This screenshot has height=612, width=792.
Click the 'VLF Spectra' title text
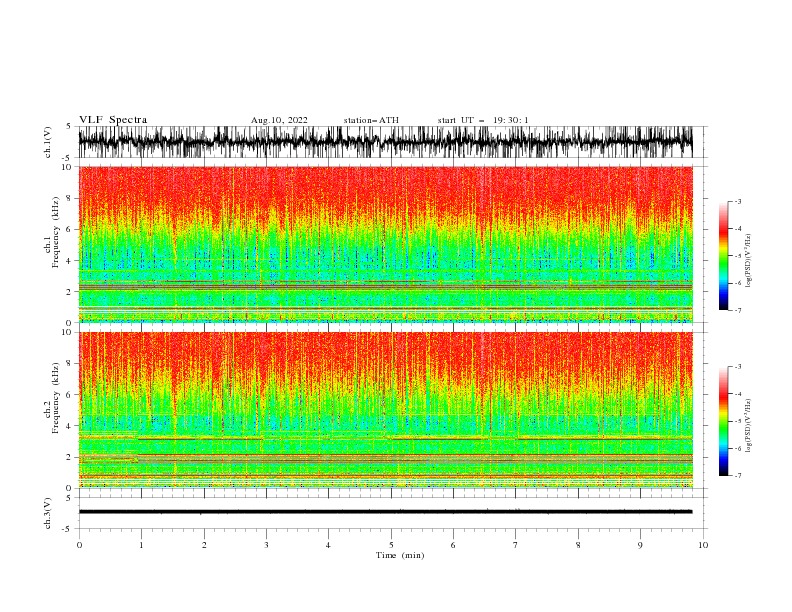pos(113,120)
